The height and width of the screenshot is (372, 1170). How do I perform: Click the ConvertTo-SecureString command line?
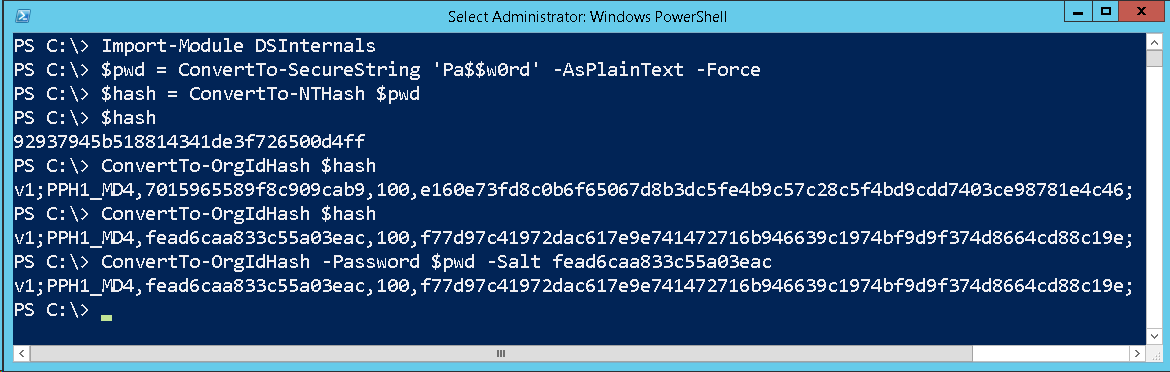(387, 70)
